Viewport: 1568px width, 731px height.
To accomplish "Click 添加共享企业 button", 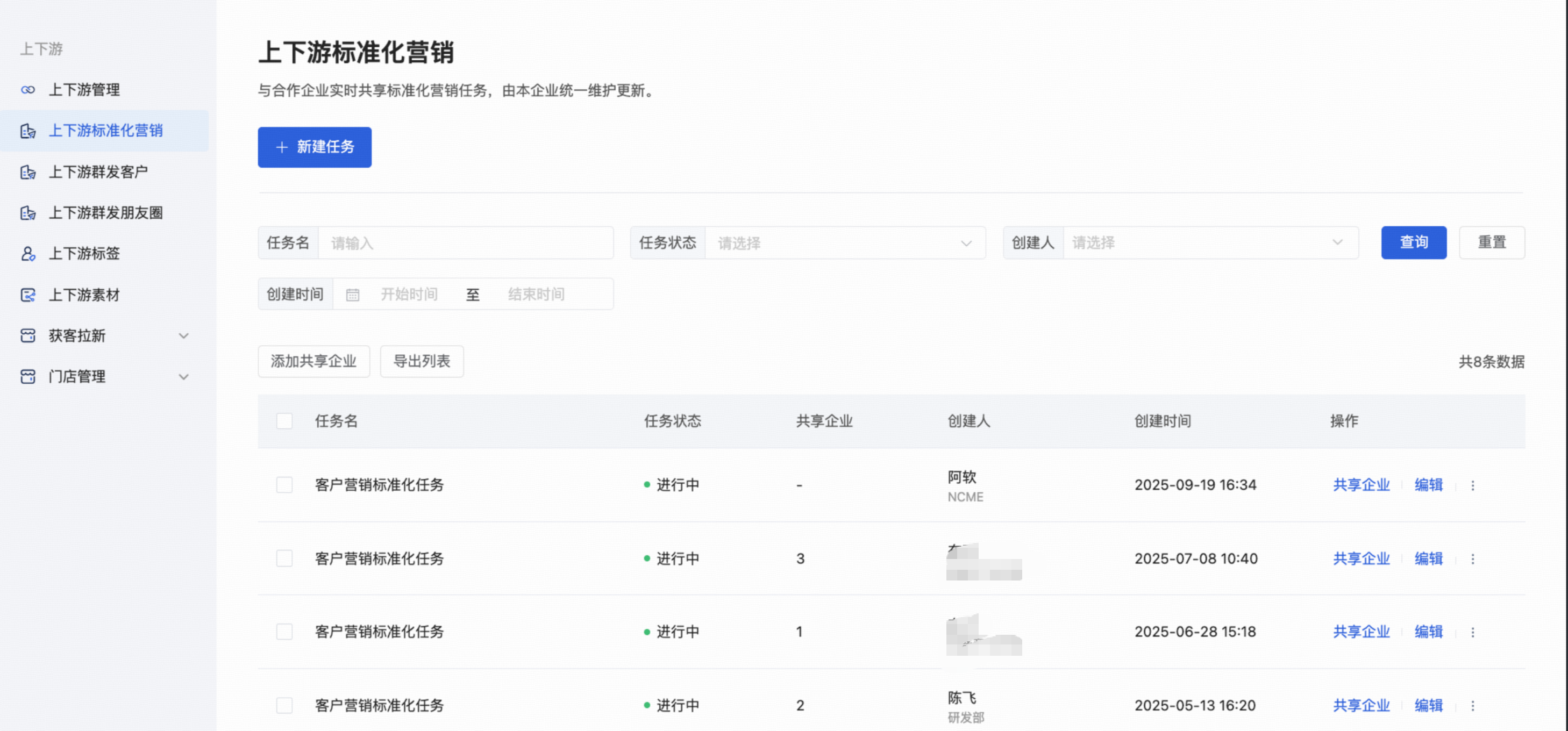I will click(313, 362).
